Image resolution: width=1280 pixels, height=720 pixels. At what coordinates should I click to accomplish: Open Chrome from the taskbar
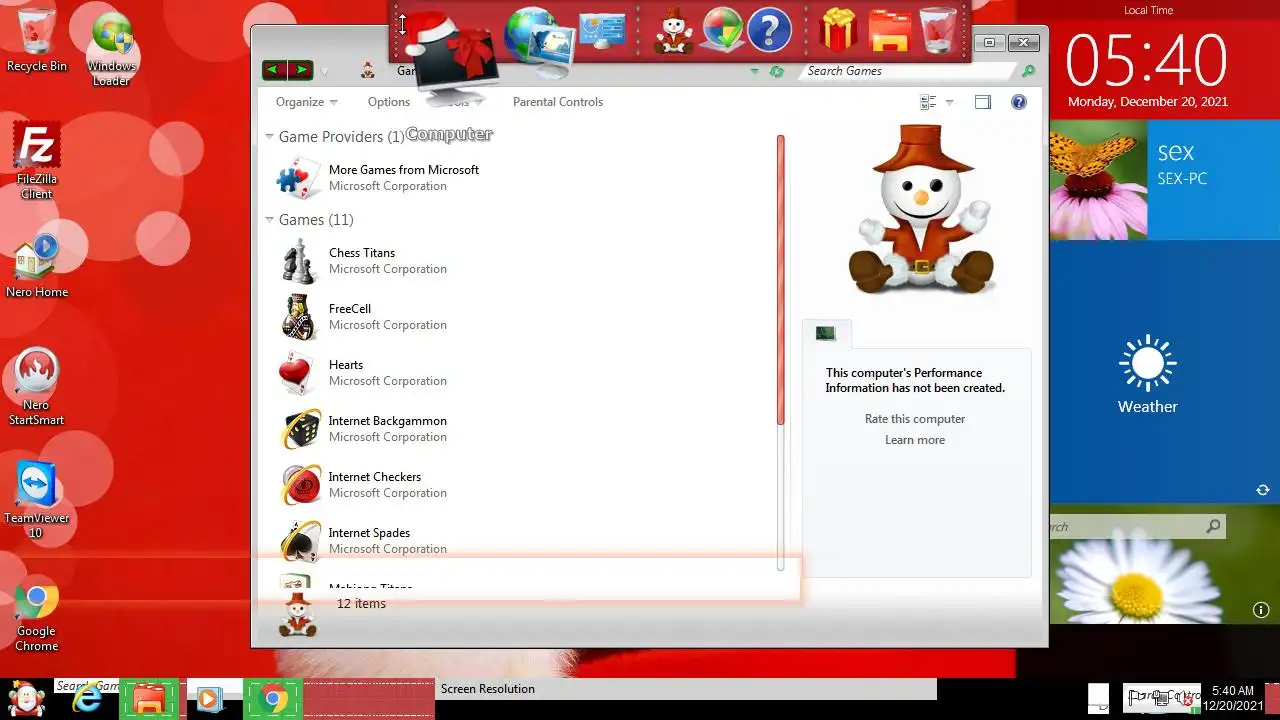coord(271,698)
